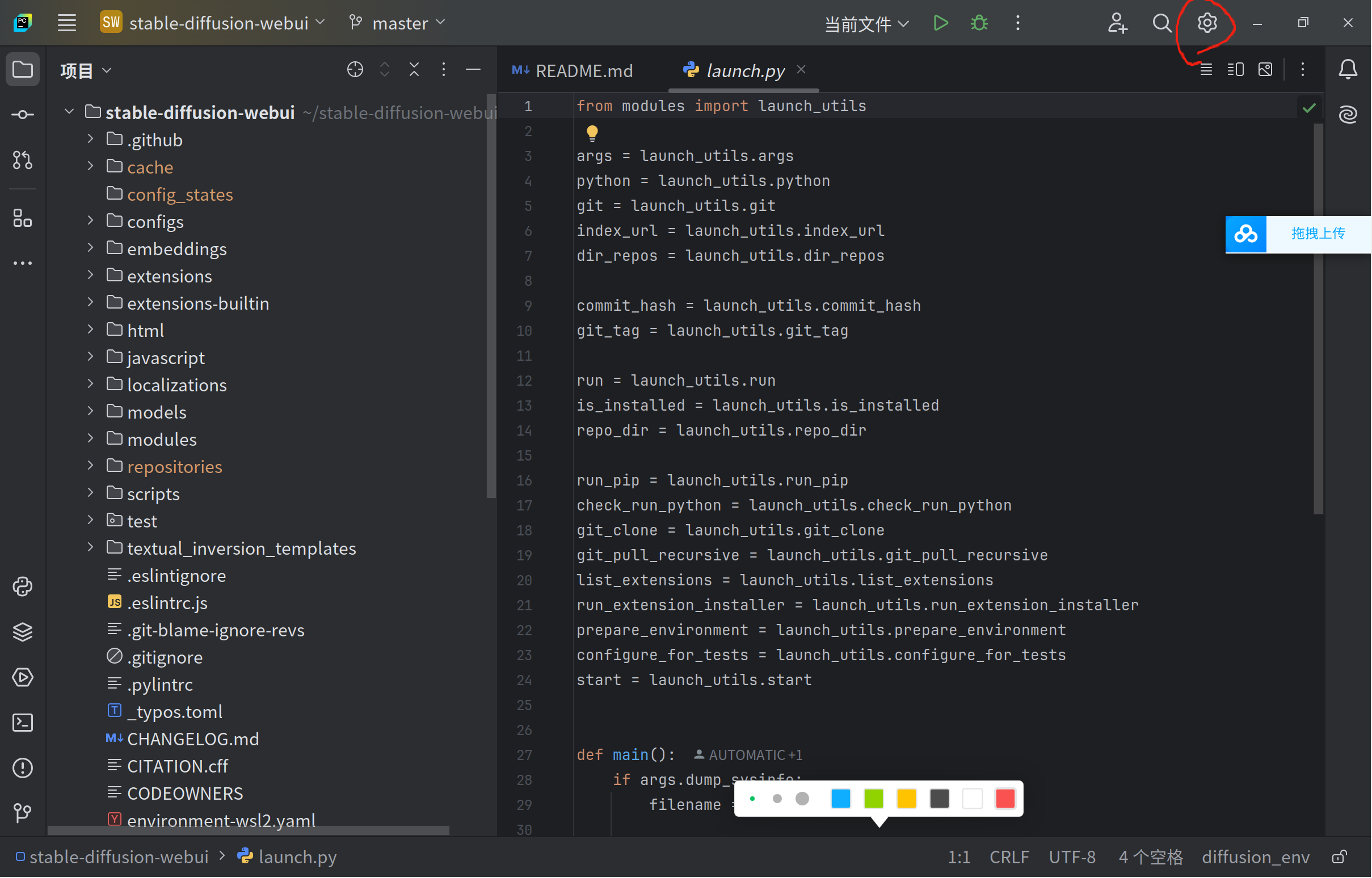The image size is (1372, 878).
Task: Open the main hamburger menu
Action: [67, 23]
